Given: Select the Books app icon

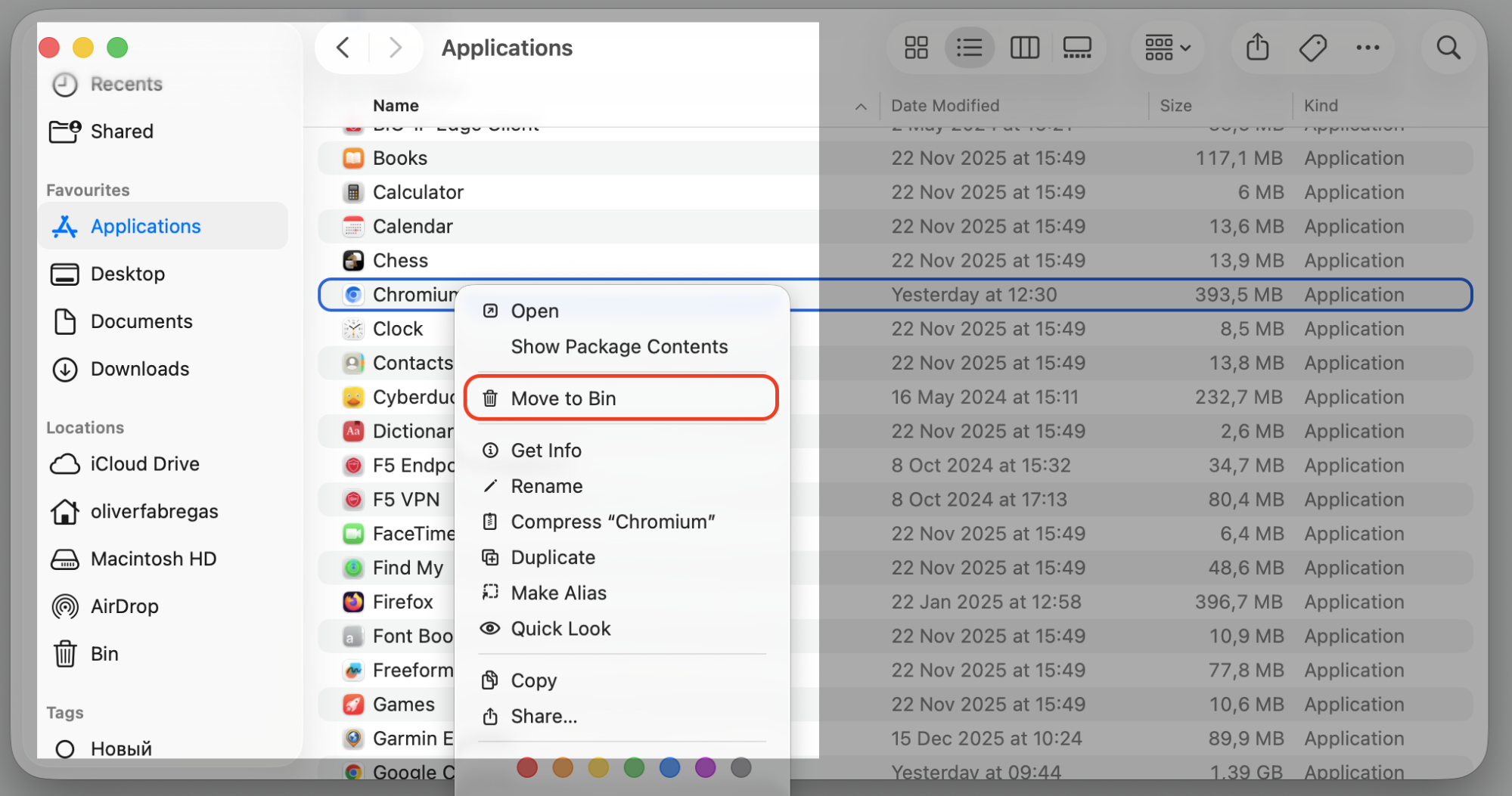Looking at the screenshot, I should tap(353, 158).
